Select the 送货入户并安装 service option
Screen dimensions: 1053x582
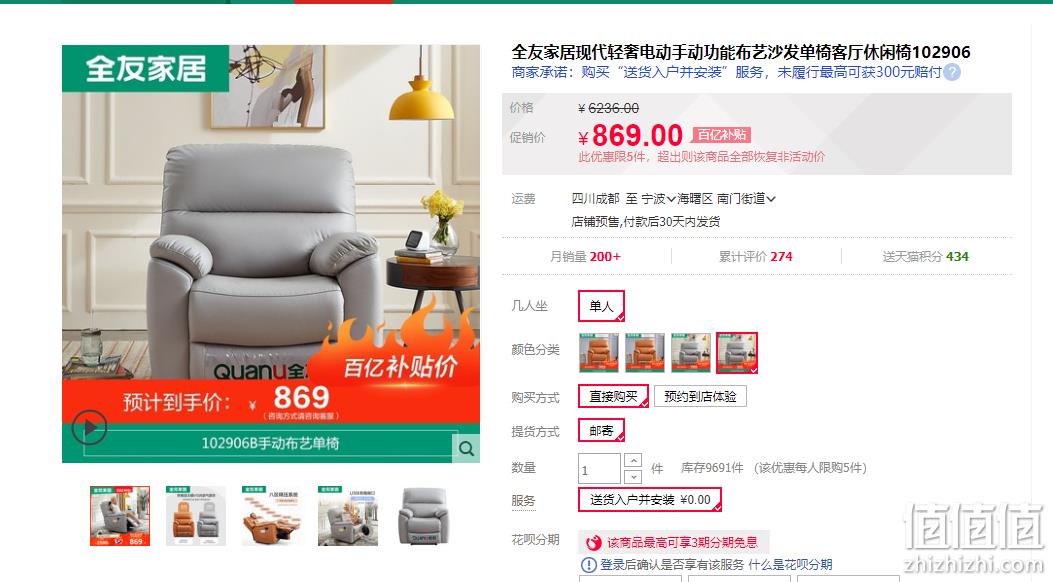pyautogui.click(x=649, y=500)
